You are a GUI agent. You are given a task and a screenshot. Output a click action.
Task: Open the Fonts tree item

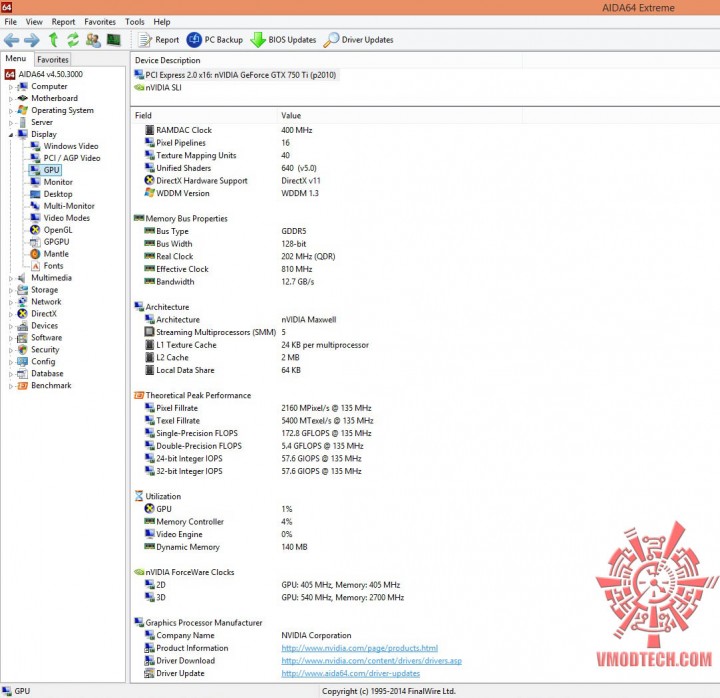tap(53, 265)
